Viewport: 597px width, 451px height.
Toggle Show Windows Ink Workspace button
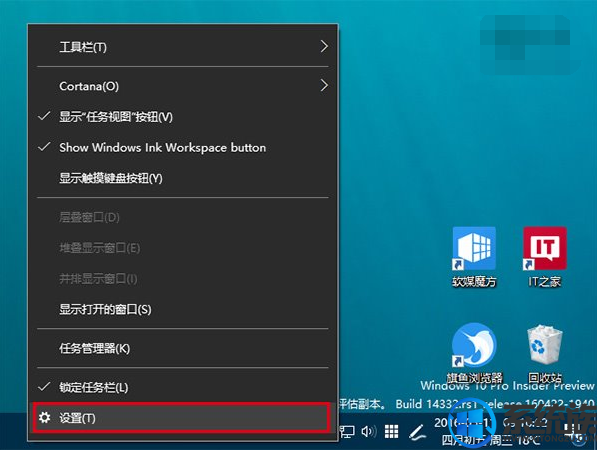point(183,147)
